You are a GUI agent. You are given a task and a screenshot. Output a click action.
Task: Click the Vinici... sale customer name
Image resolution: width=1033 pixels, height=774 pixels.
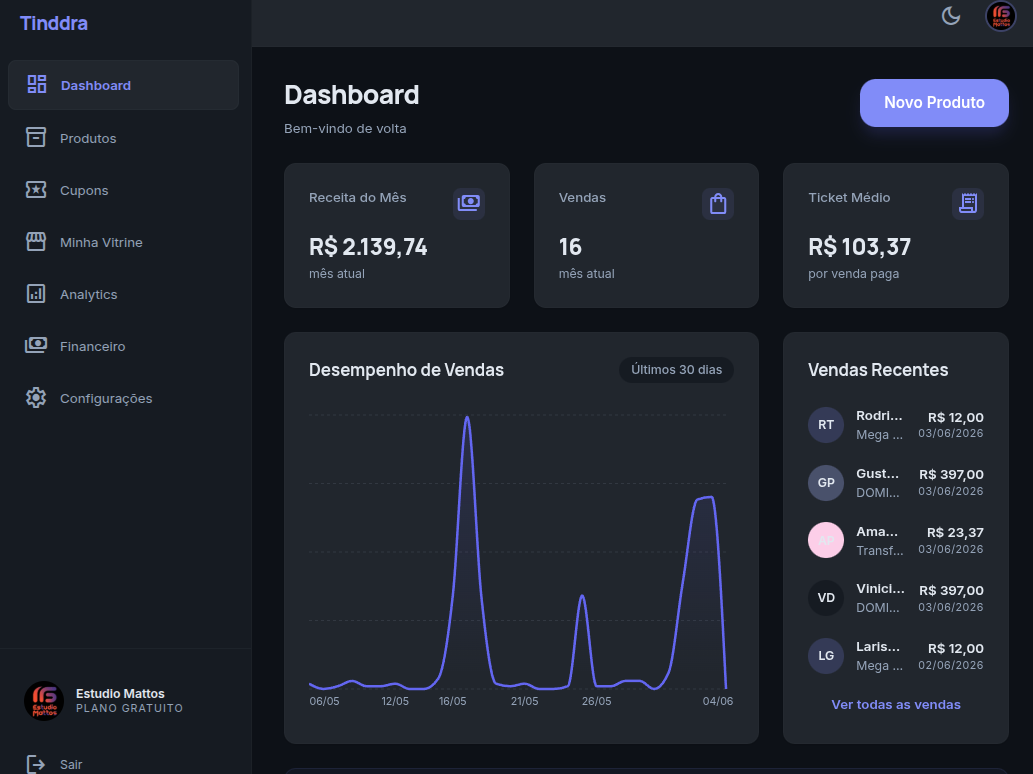[x=880, y=589]
